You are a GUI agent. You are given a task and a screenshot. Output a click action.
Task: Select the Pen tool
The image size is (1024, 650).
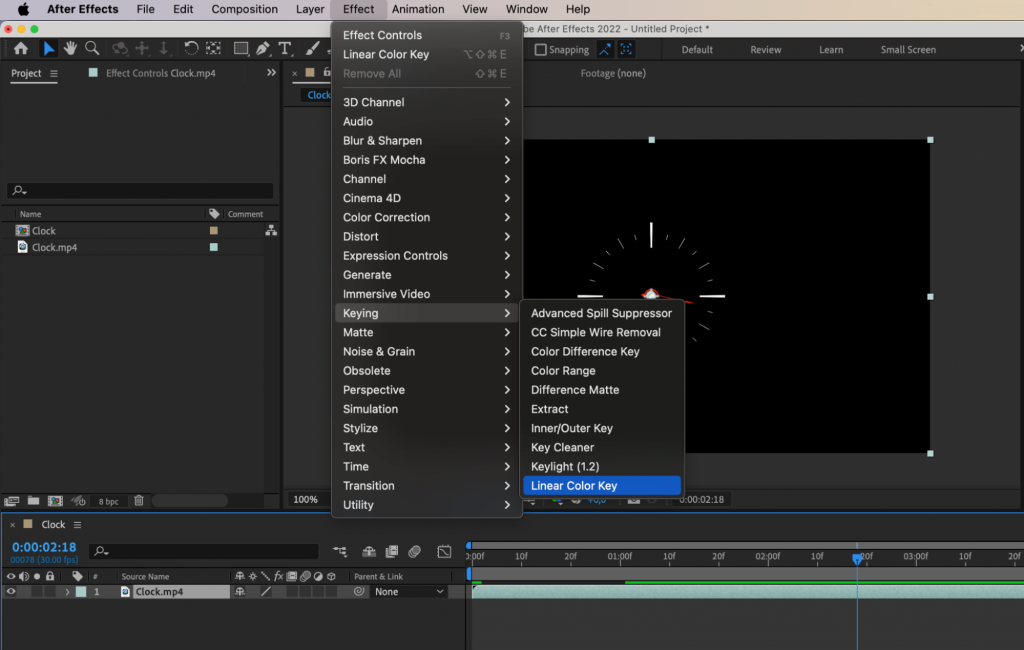pos(263,47)
